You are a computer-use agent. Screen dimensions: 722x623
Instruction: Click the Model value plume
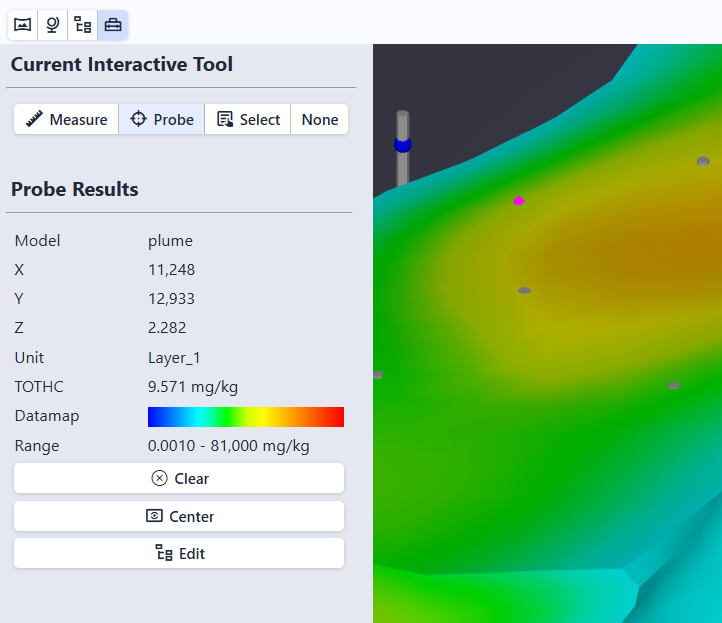tap(170, 241)
